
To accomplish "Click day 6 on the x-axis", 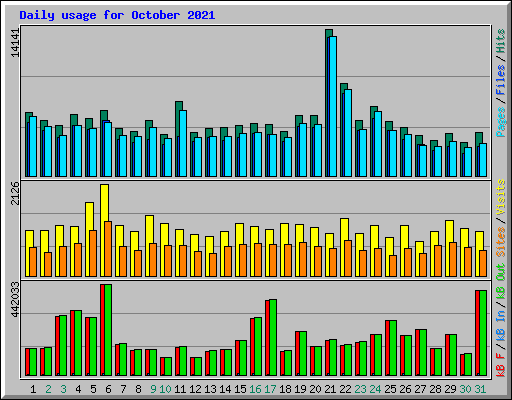I will pyautogui.click(x=108, y=389).
